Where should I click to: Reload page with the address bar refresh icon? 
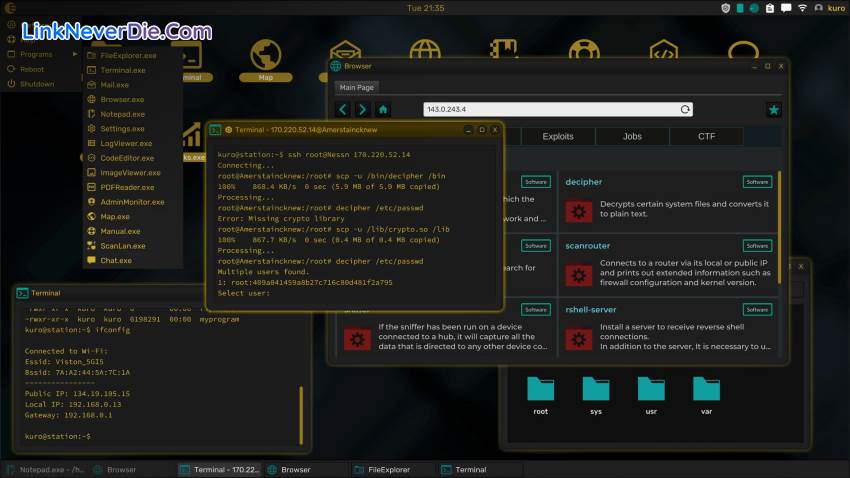tap(685, 109)
